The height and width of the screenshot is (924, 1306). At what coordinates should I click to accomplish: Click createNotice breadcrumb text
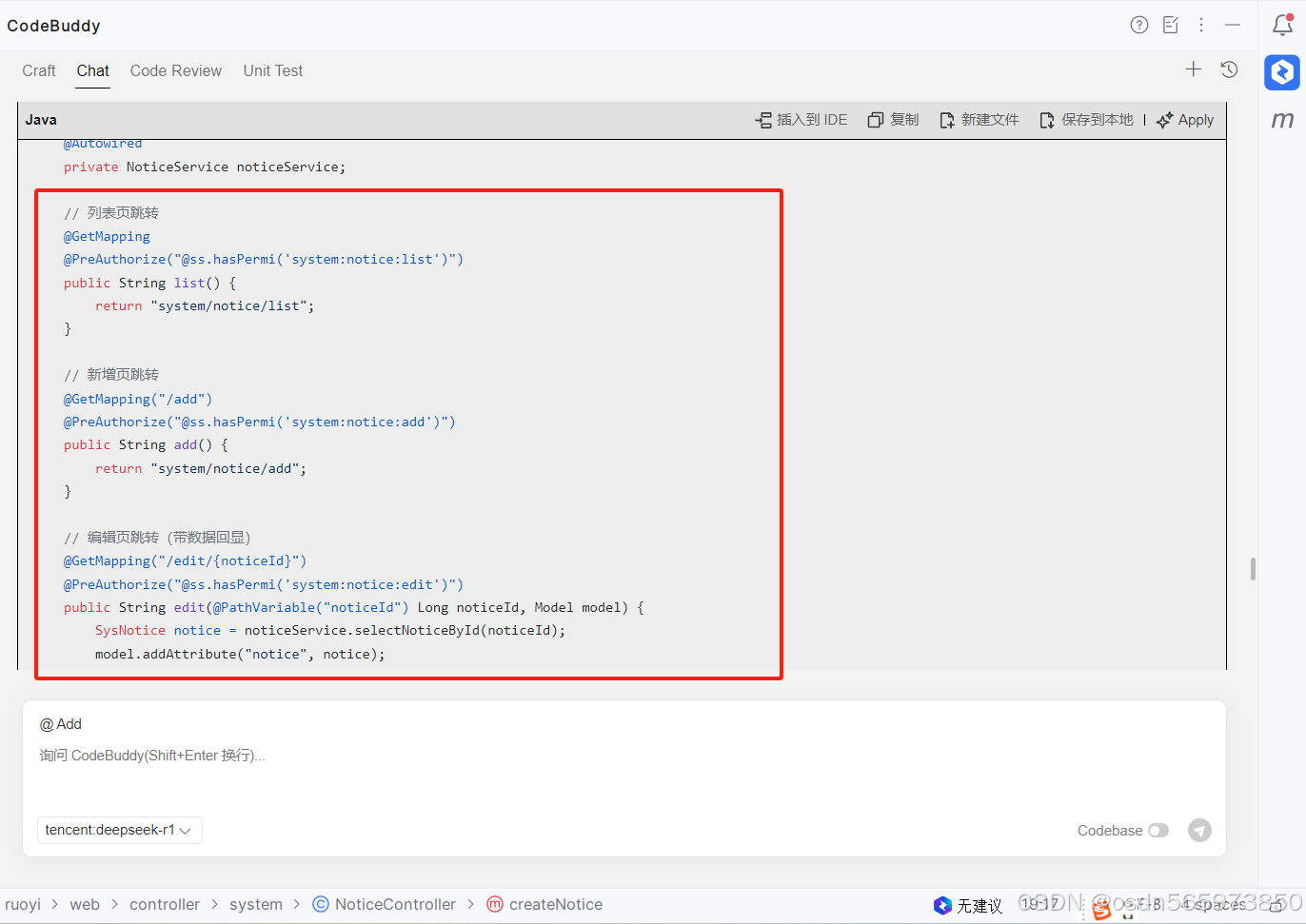556,905
